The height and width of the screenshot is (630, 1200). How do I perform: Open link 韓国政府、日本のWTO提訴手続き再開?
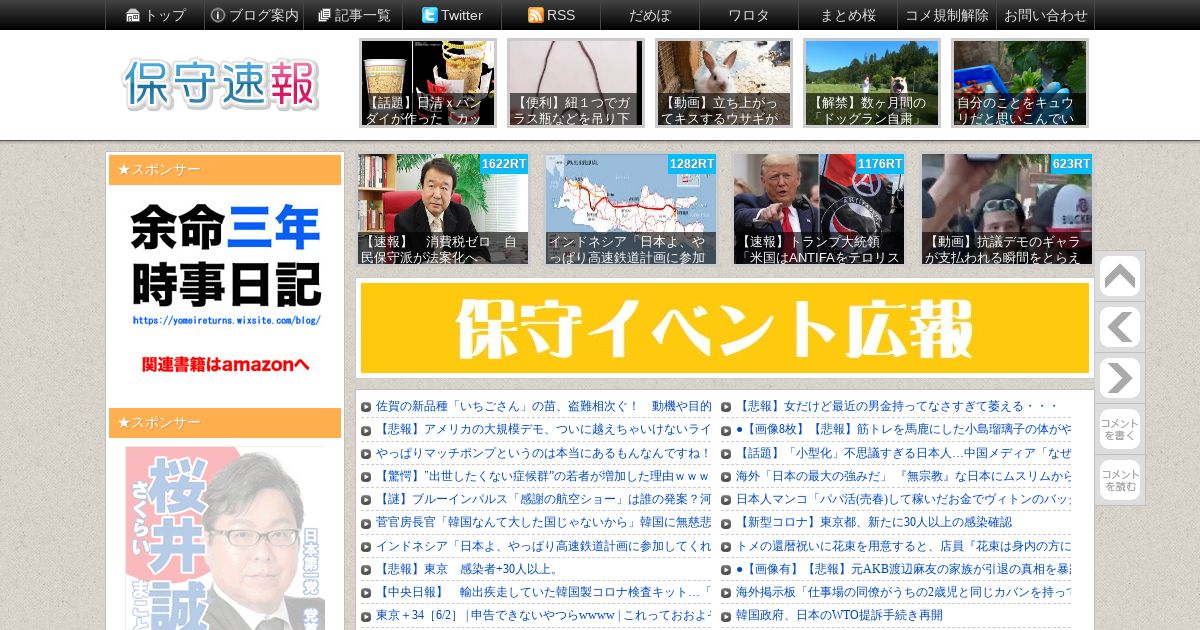coord(839,615)
